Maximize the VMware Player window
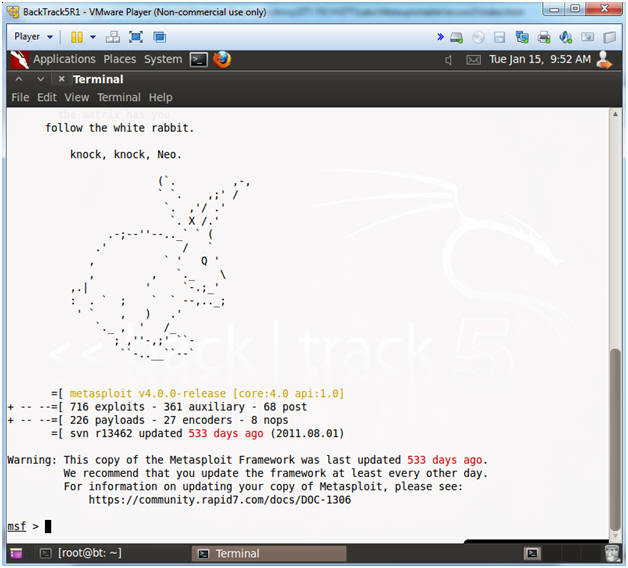Image resolution: width=628 pixels, height=568 pixels. (576, 9)
